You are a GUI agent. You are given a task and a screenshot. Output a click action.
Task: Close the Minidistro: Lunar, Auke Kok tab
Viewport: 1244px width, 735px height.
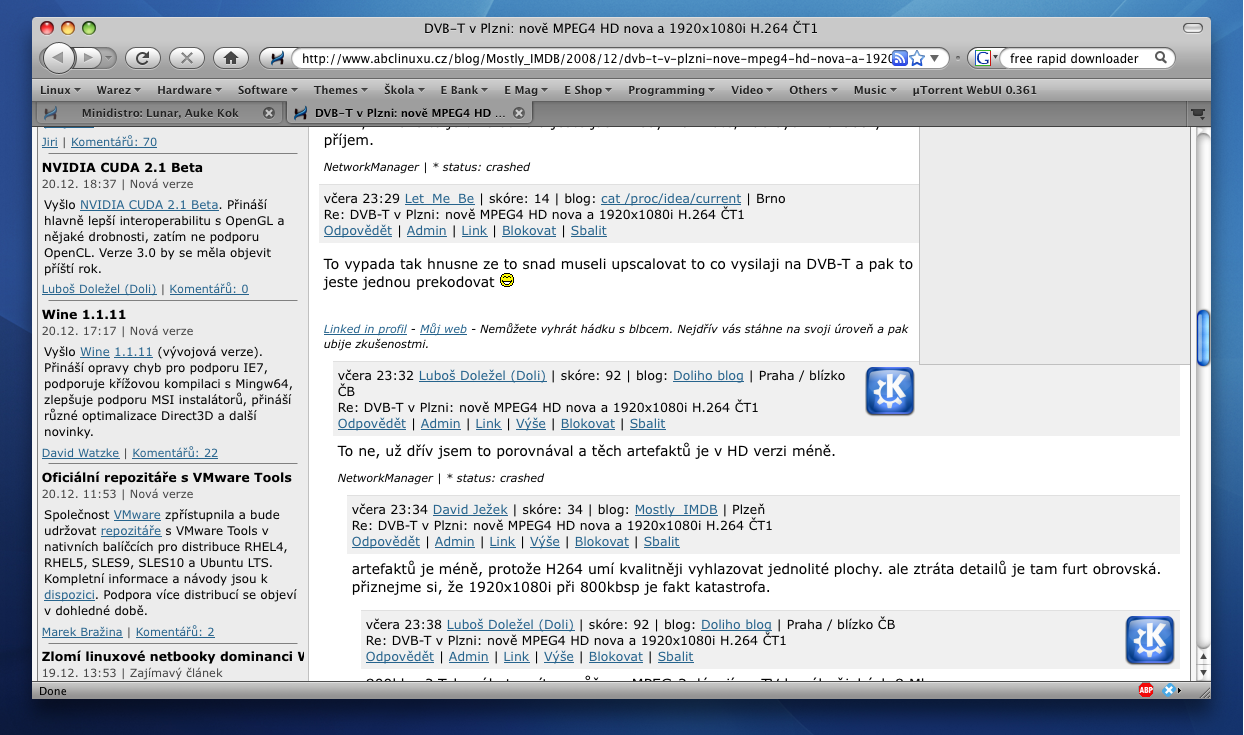coord(268,113)
